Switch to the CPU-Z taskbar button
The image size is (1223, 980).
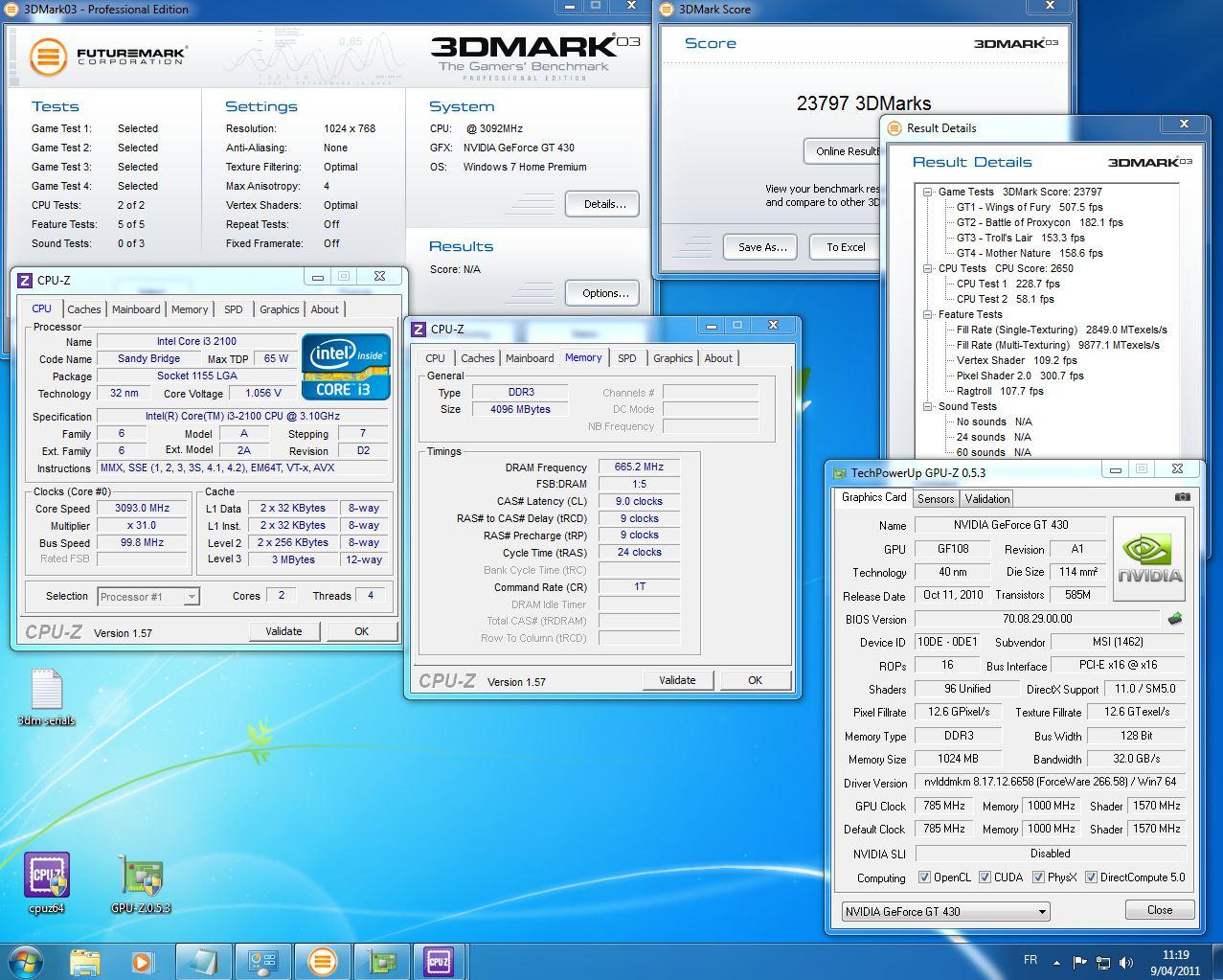tap(439, 962)
